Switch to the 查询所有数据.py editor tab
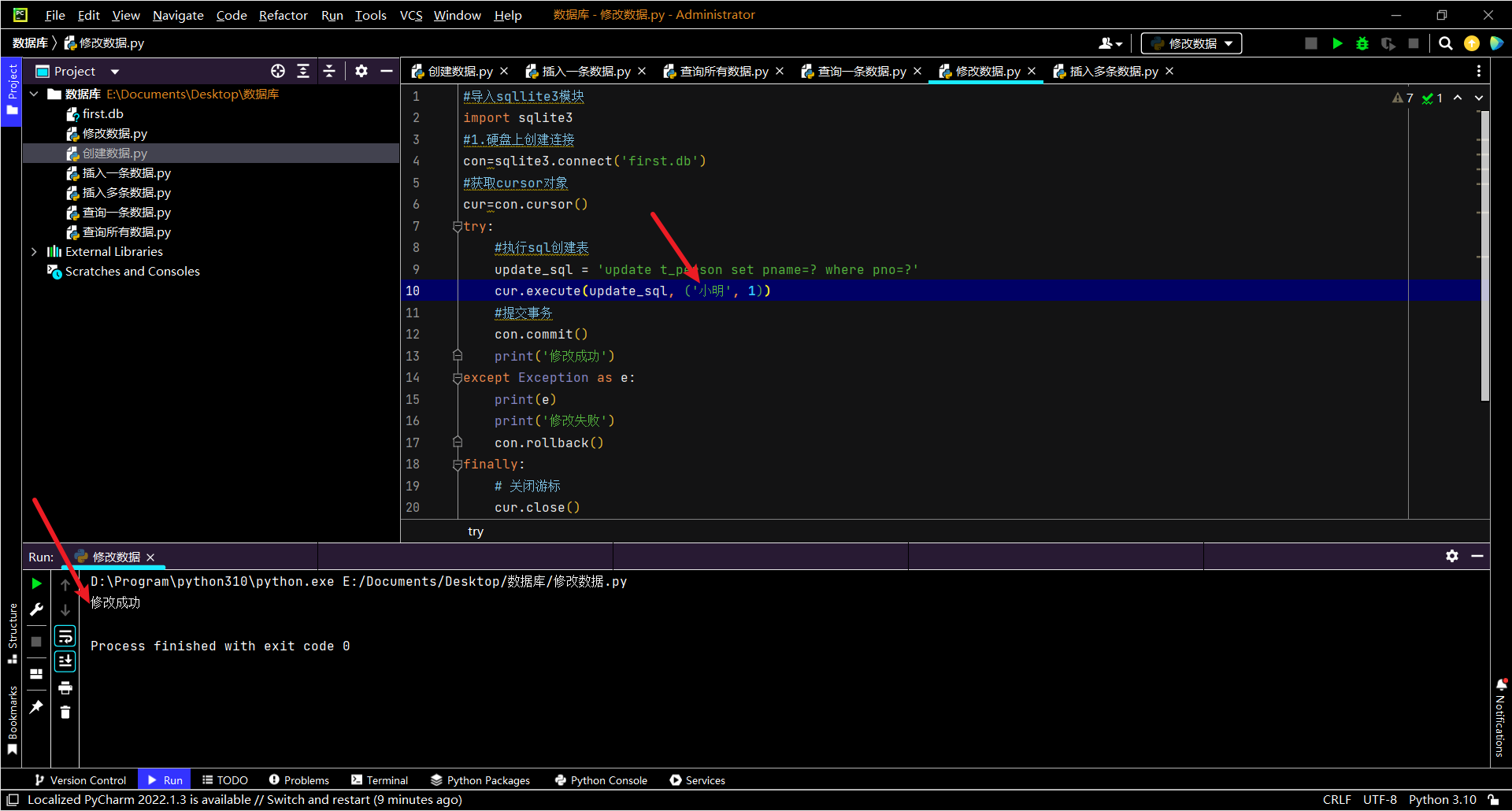The height and width of the screenshot is (811, 1512). pos(723,71)
